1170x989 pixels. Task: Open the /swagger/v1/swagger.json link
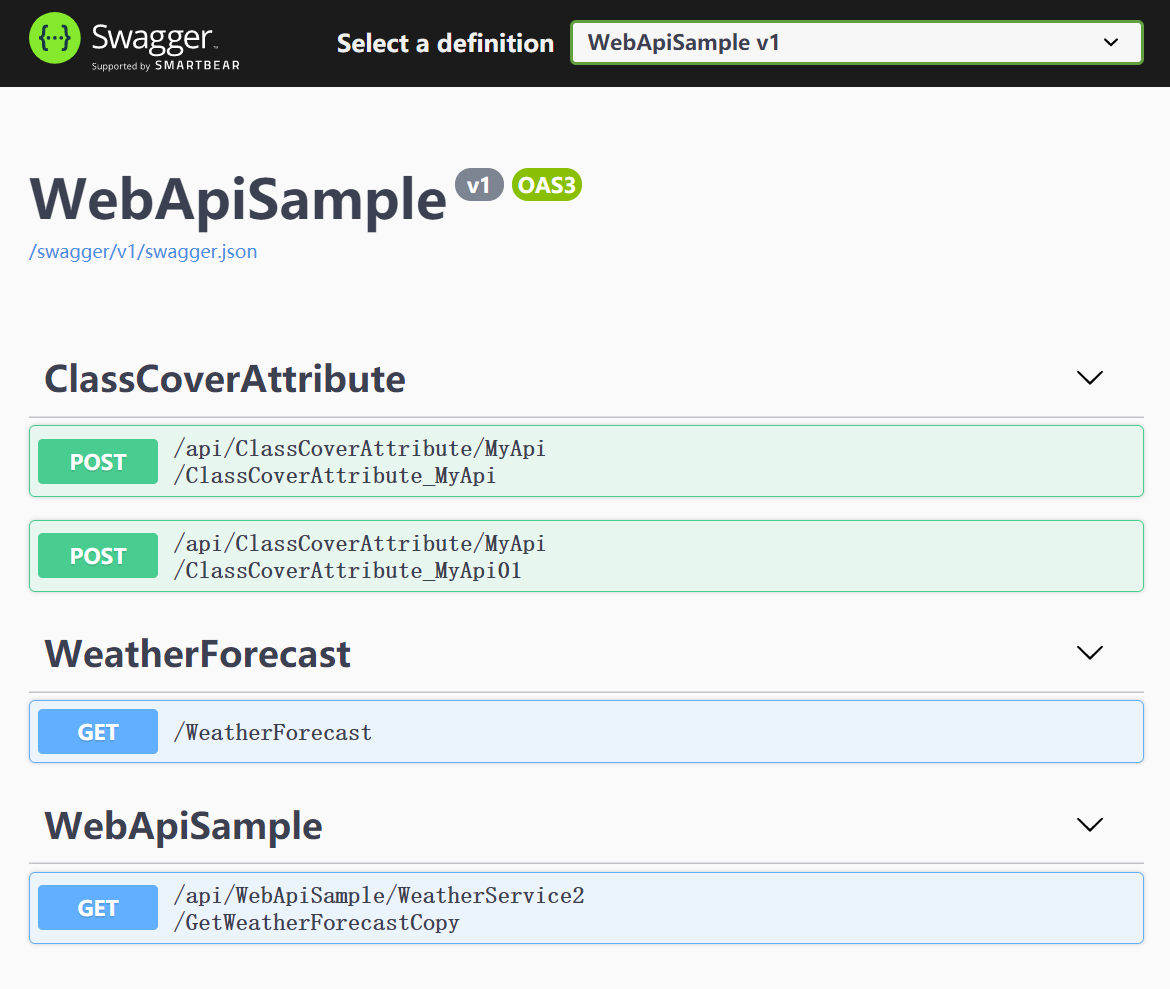click(x=143, y=252)
